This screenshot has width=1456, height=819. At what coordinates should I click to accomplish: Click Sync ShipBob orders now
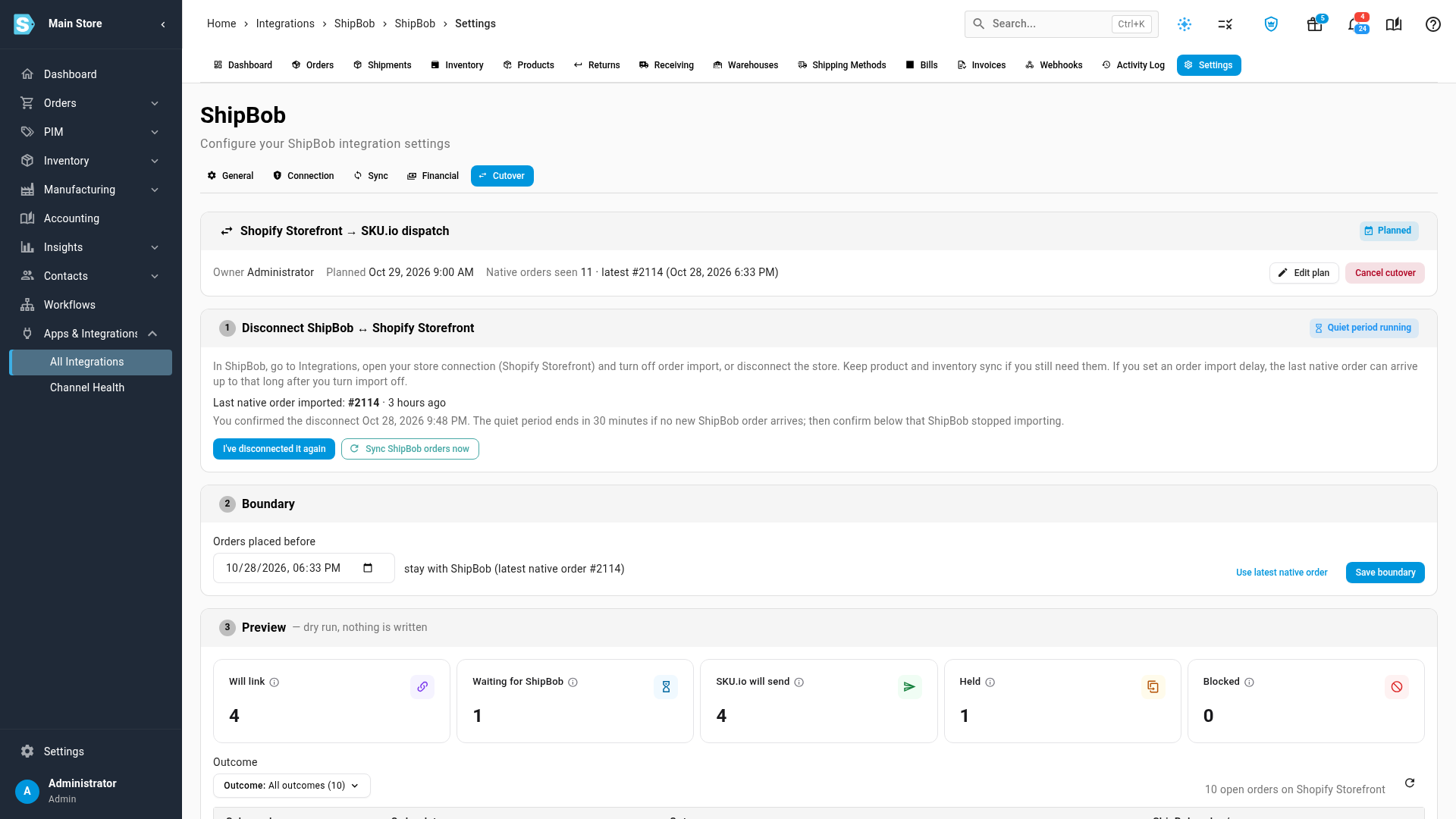tap(410, 449)
